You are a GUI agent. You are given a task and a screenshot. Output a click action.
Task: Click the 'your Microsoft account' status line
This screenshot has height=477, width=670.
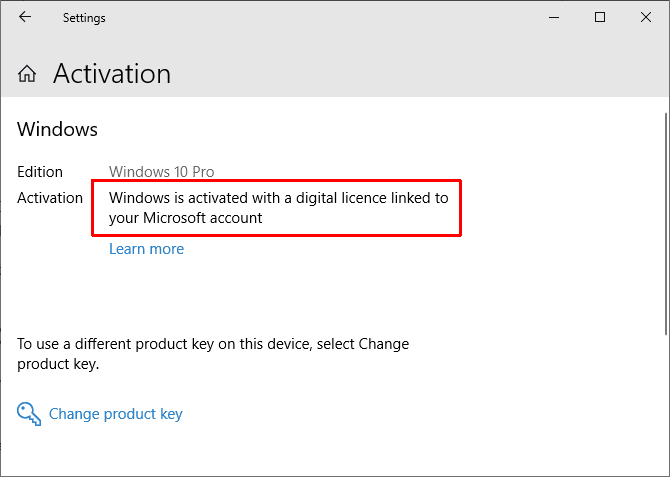[185, 218]
